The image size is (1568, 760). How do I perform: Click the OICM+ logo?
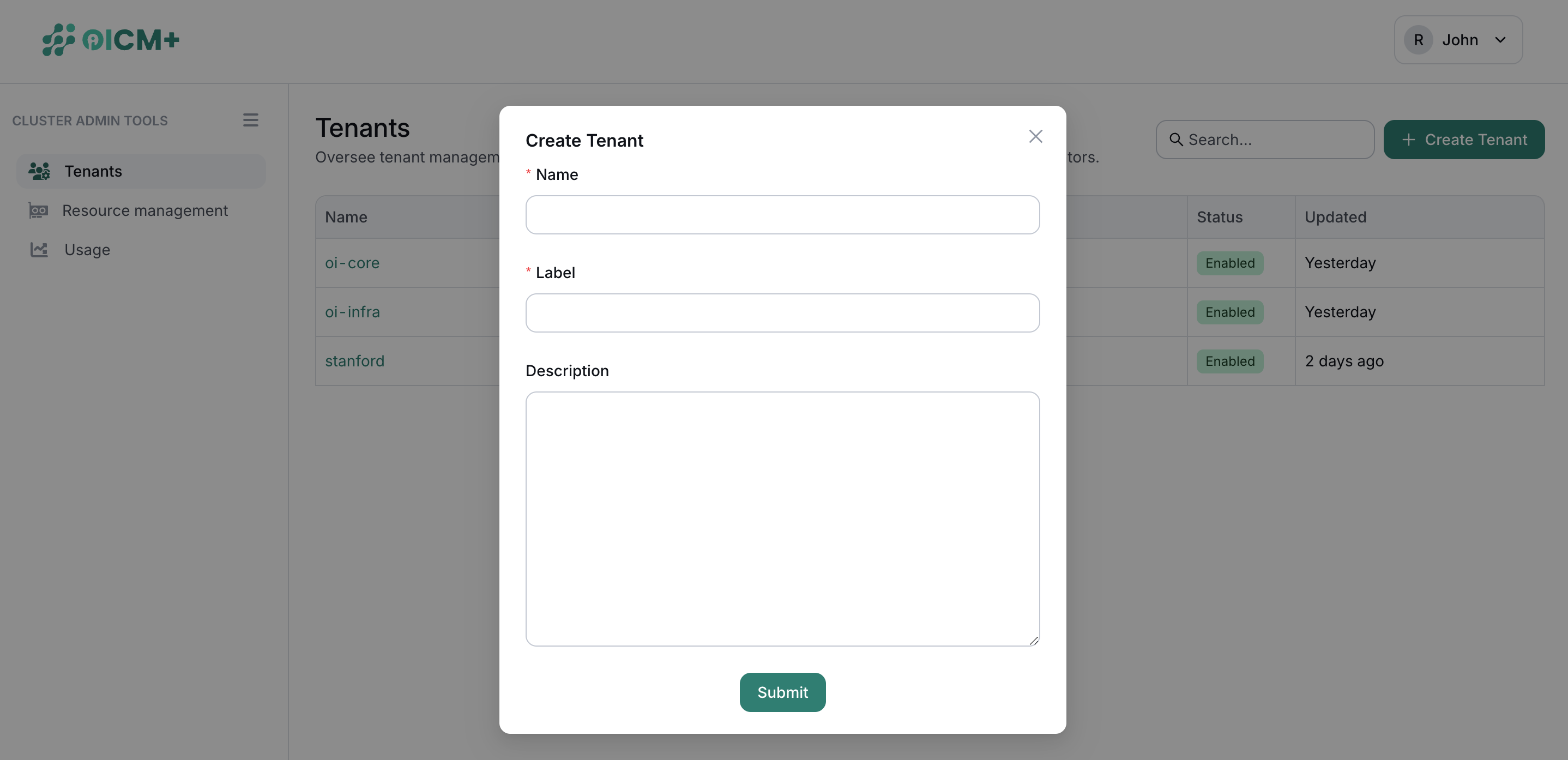[111, 40]
